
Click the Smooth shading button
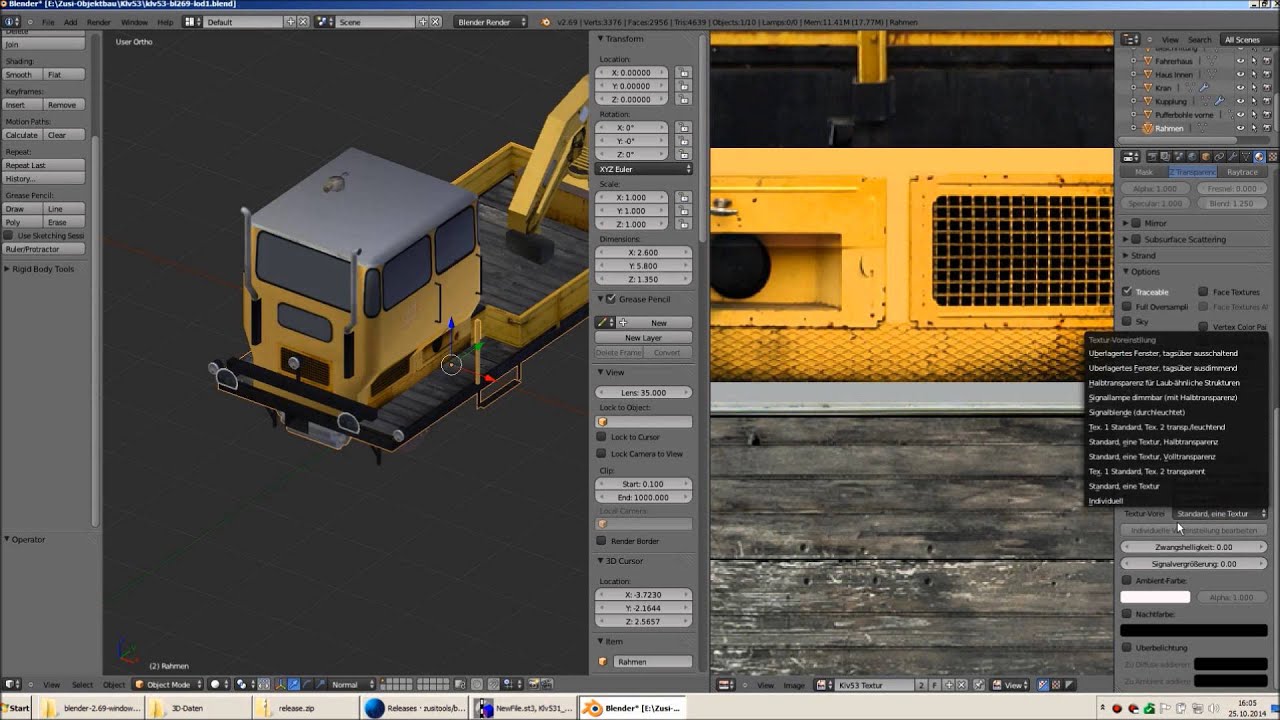[19, 75]
